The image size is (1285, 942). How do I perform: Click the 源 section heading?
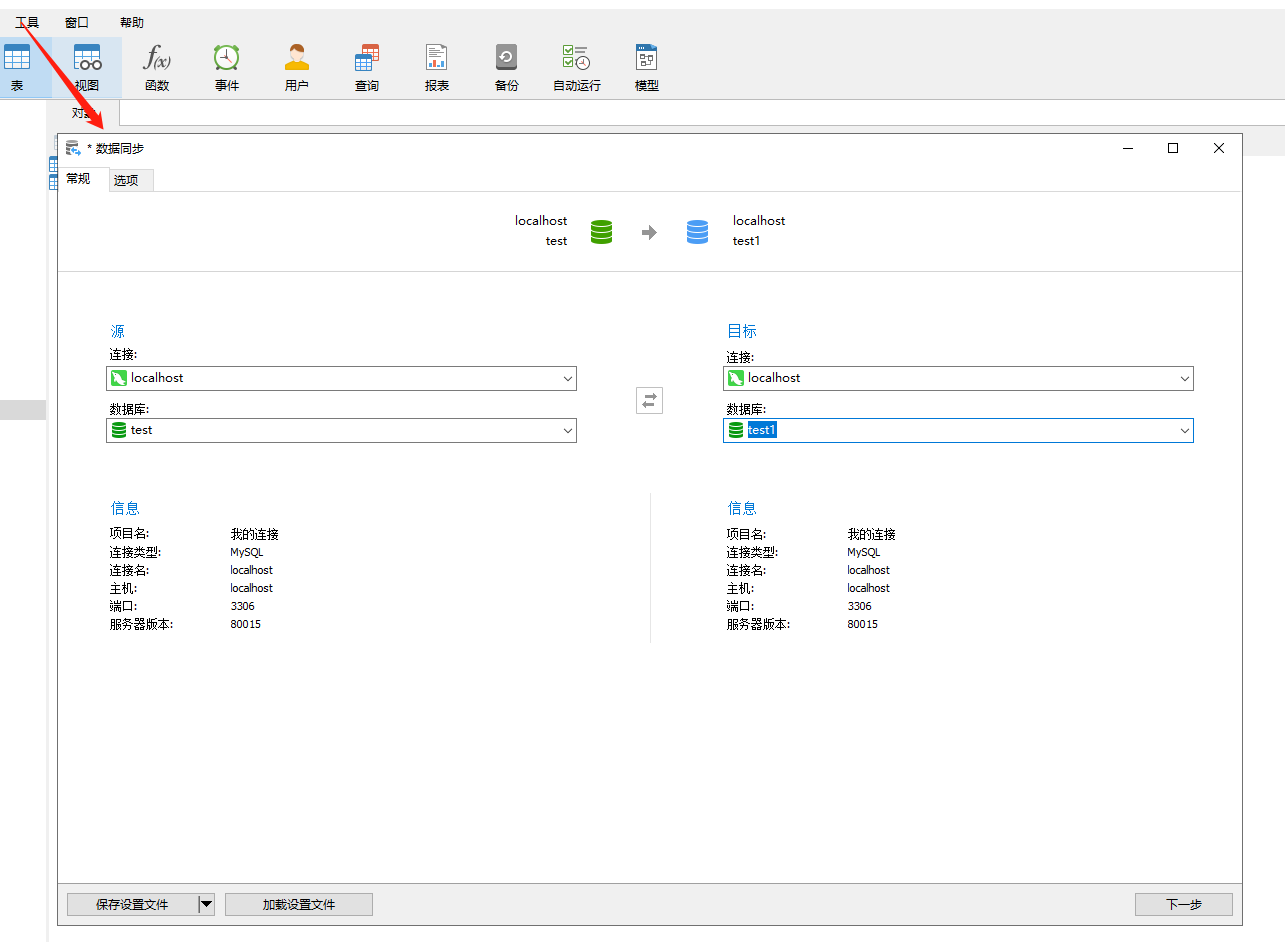tap(117, 331)
